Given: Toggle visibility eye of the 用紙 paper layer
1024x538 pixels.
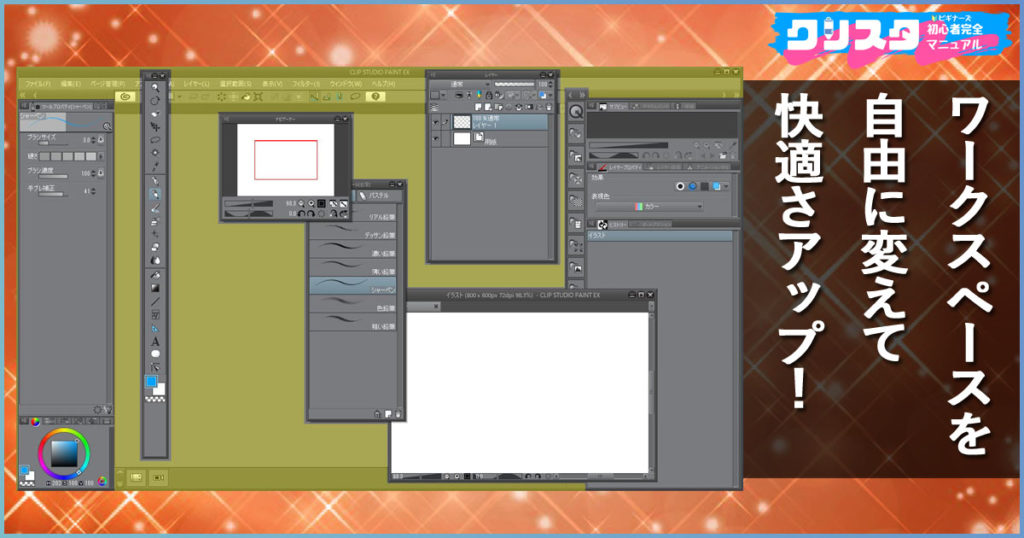Looking at the screenshot, I should (436, 138).
